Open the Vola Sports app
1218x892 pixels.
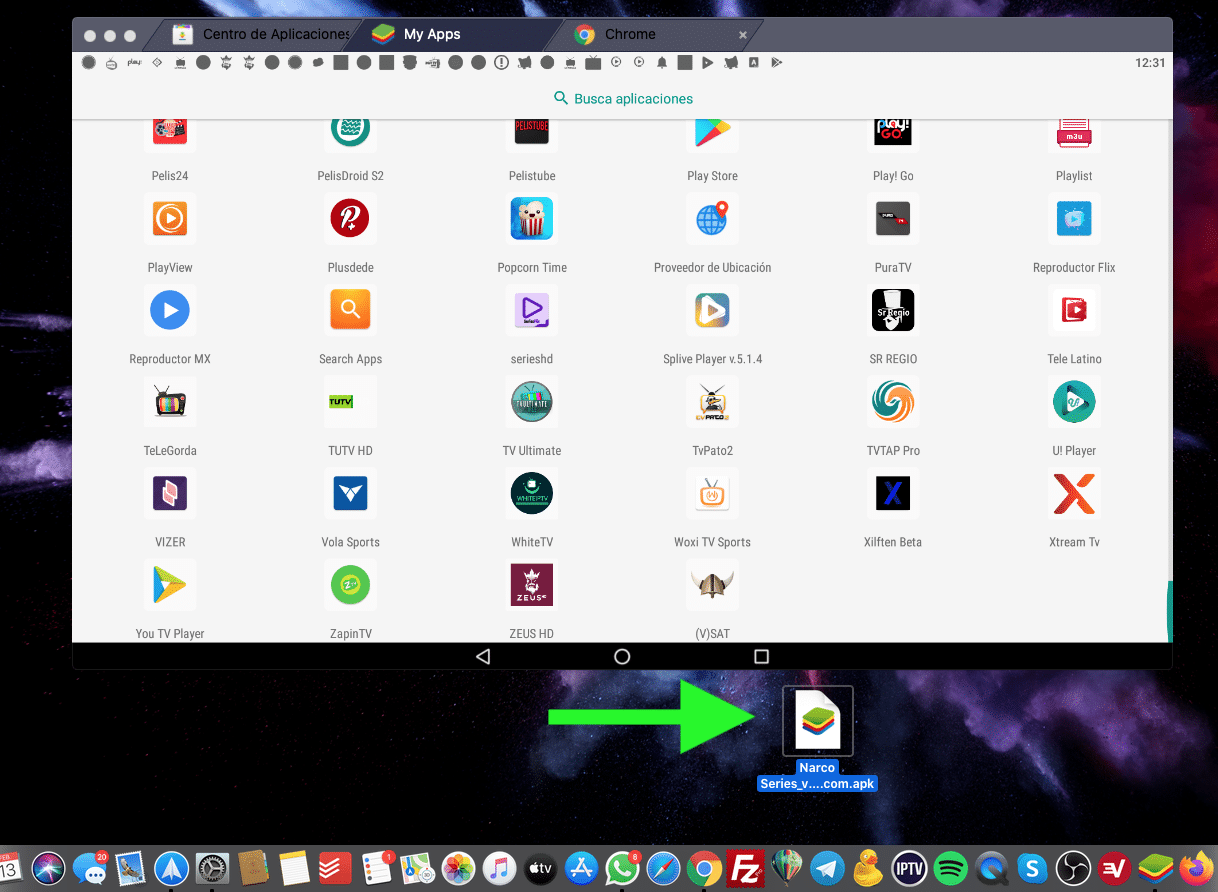pyautogui.click(x=350, y=494)
